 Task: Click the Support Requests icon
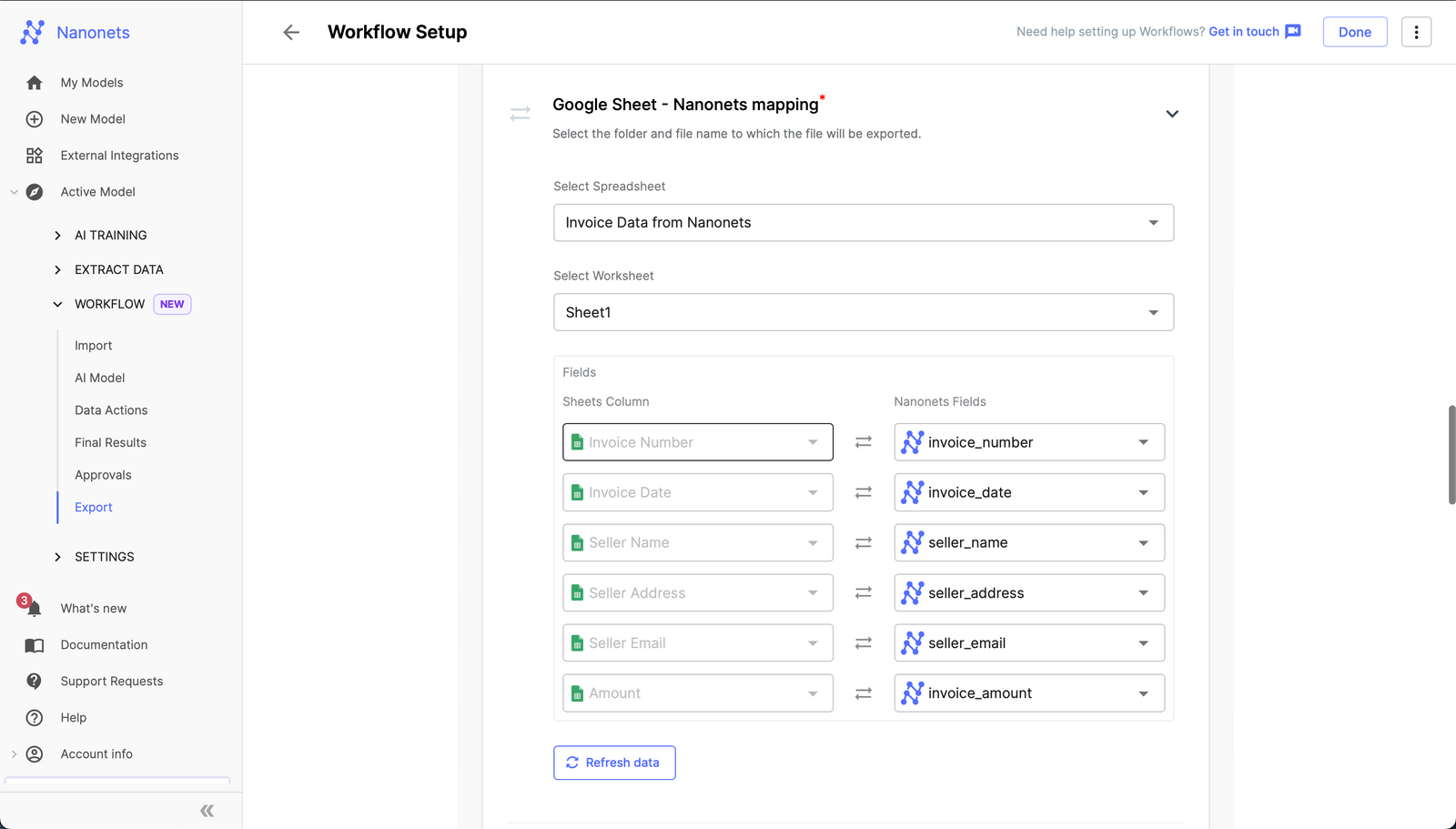pos(34,681)
